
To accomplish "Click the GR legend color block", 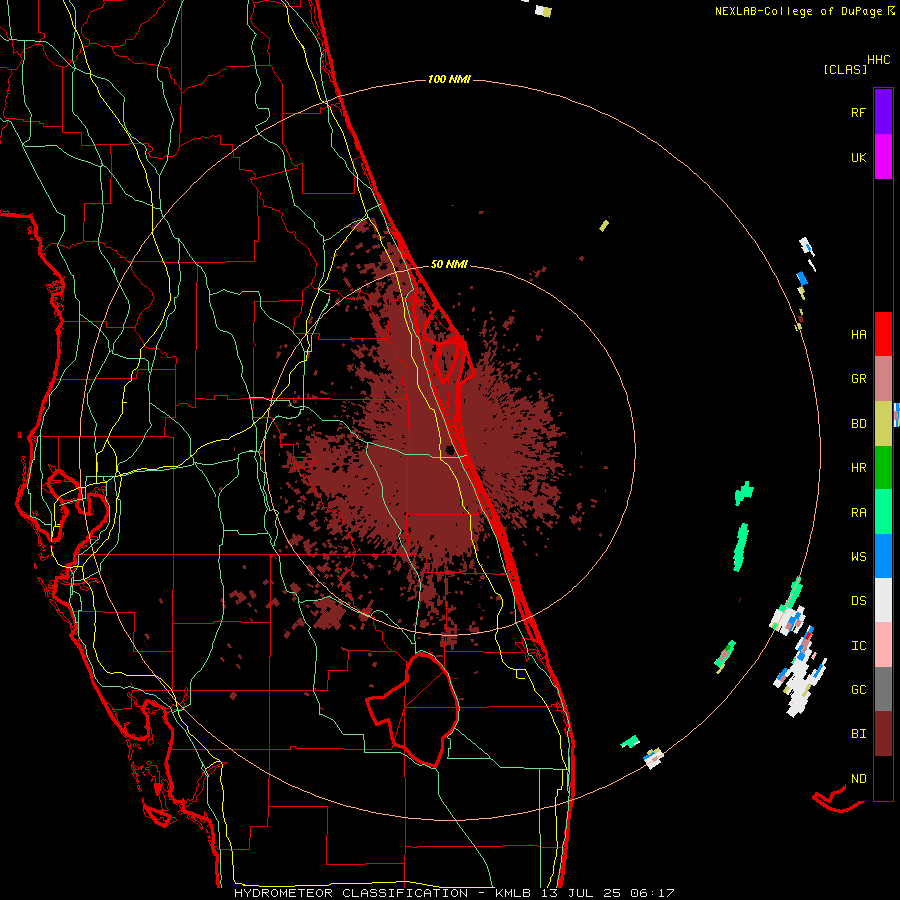I will (883, 379).
